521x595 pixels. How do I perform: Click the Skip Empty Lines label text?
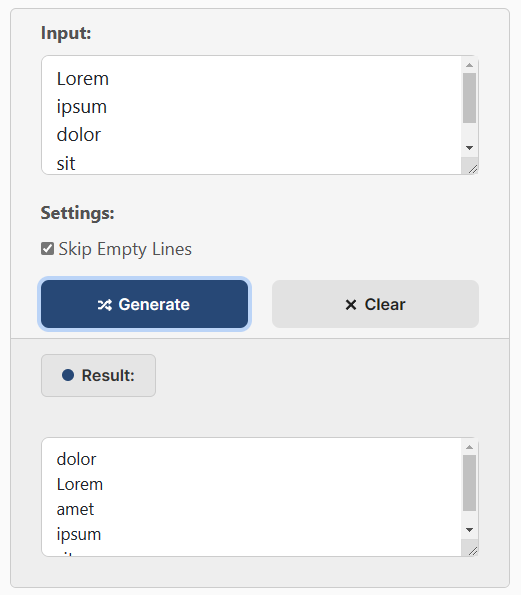click(x=125, y=249)
